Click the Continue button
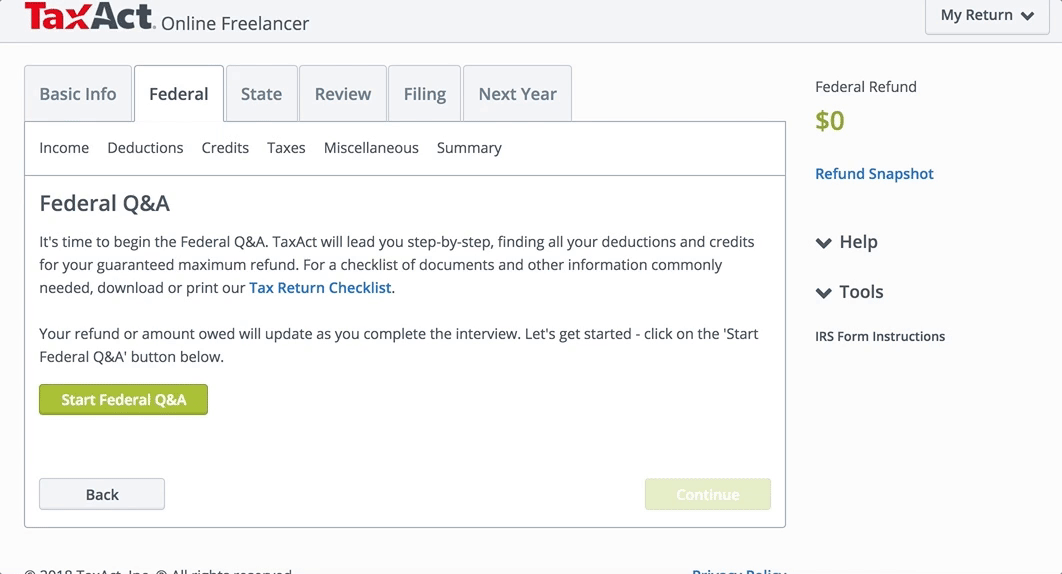Viewport: 1062px width, 574px height. (708, 494)
